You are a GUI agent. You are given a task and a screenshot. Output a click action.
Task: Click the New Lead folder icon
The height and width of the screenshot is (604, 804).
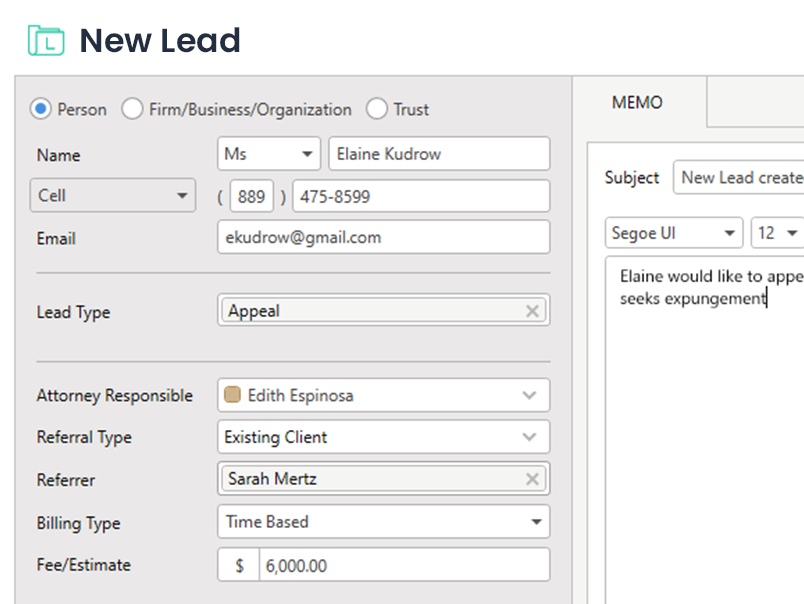coord(46,41)
